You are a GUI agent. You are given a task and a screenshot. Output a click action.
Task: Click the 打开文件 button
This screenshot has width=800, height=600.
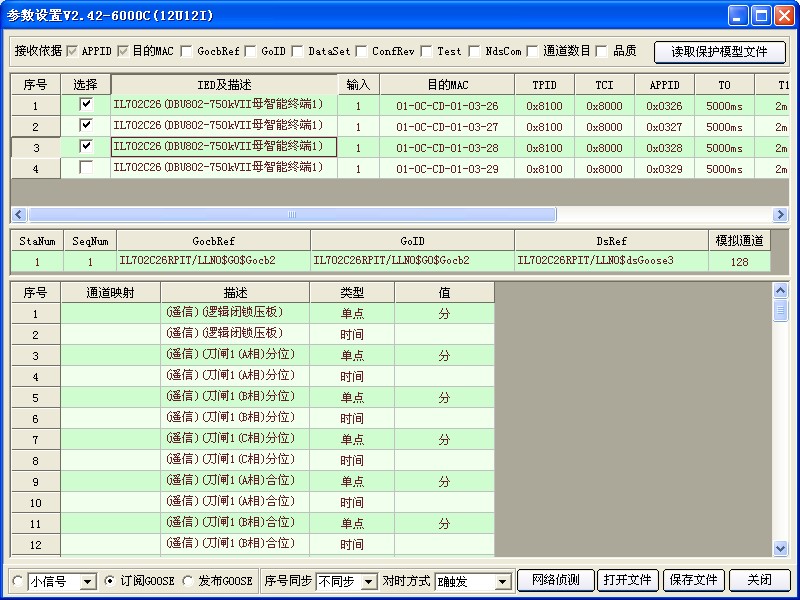pyautogui.click(x=627, y=580)
